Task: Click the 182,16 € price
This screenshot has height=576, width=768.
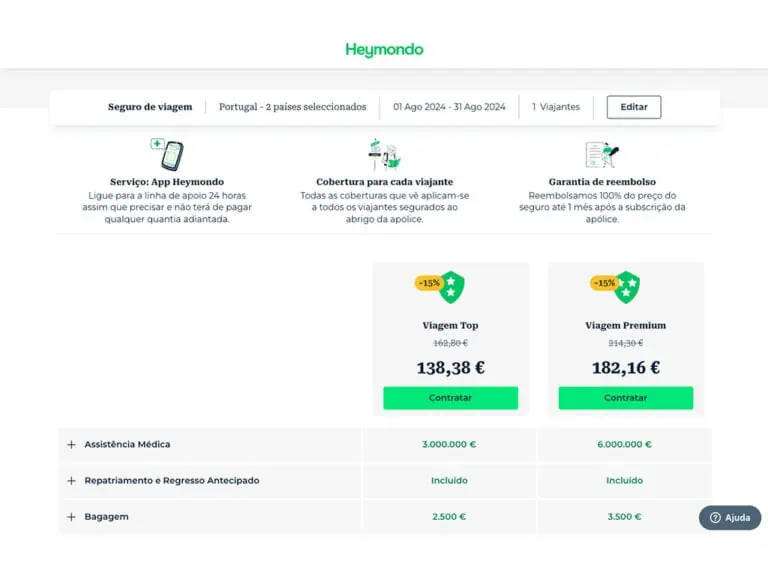Action: click(626, 367)
